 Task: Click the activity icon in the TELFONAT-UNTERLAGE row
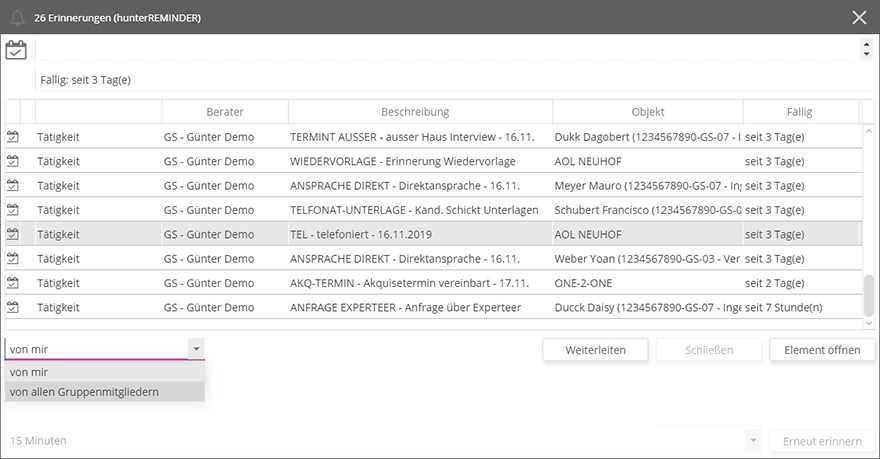(x=12, y=210)
